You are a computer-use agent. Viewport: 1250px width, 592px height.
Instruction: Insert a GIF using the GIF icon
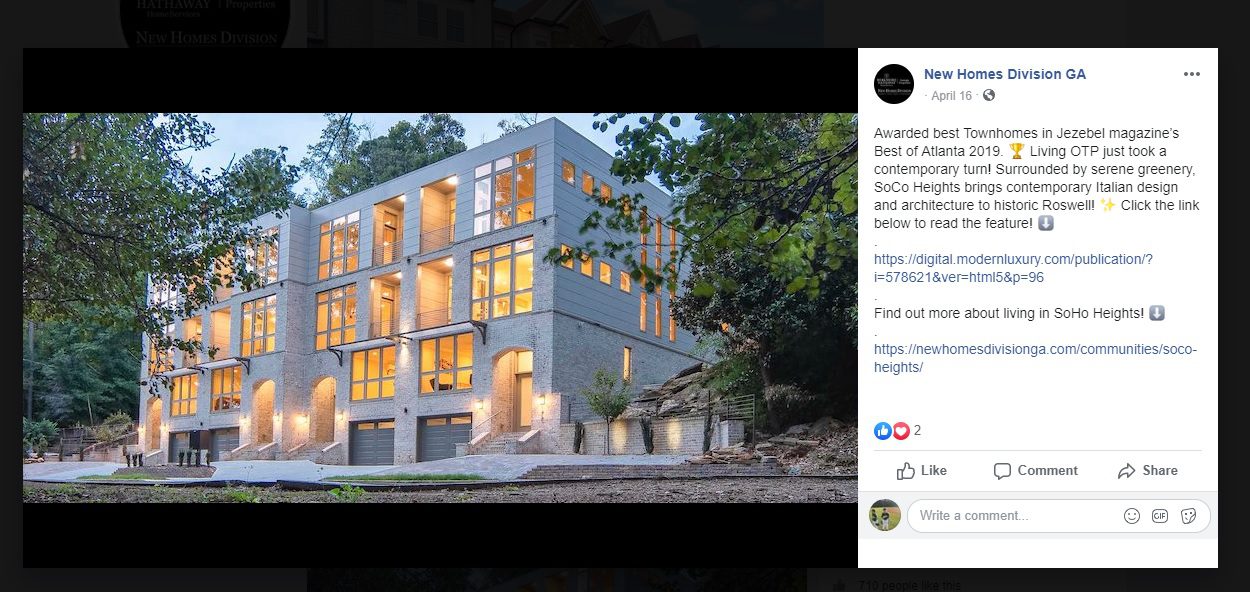coord(1160,516)
